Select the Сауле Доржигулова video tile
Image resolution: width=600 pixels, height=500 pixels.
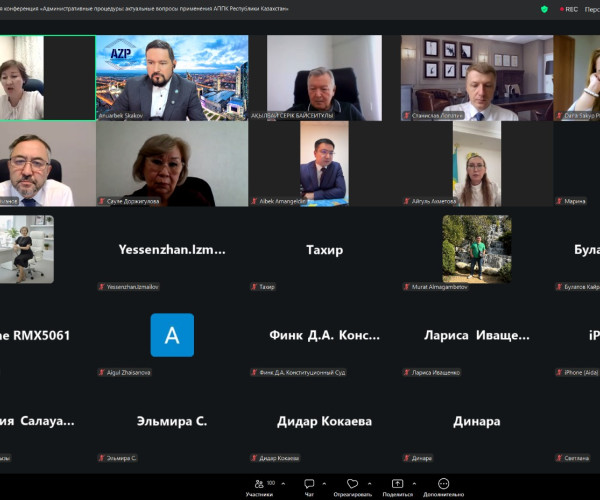pyautogui.click(x=172, y=164)
